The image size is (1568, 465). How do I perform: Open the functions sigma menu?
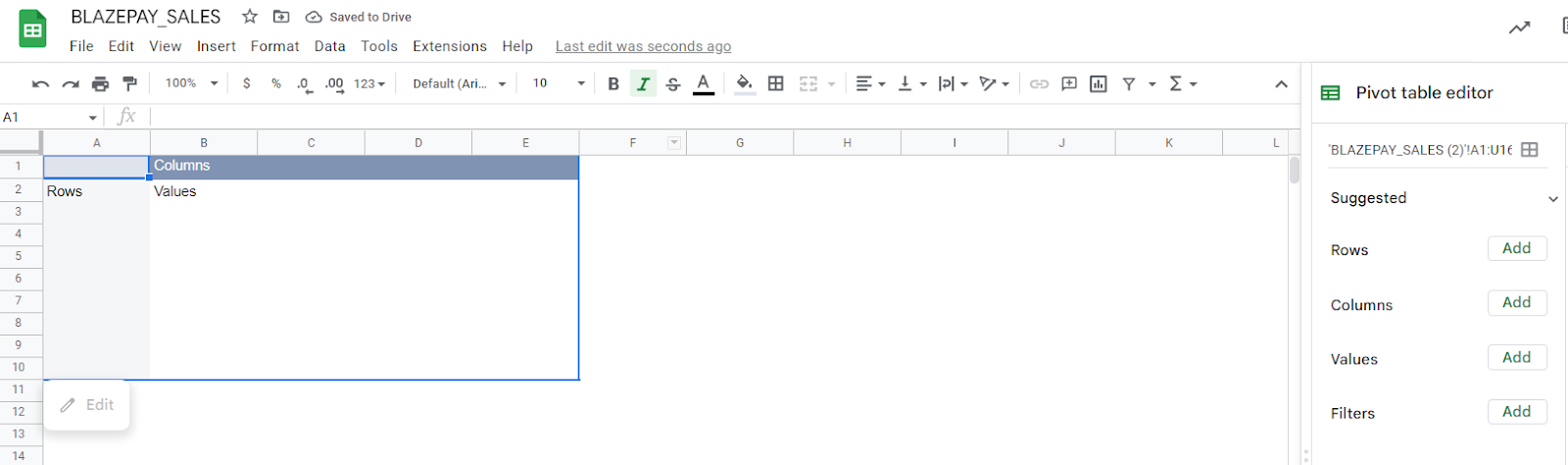click(x=1183, y=84)
